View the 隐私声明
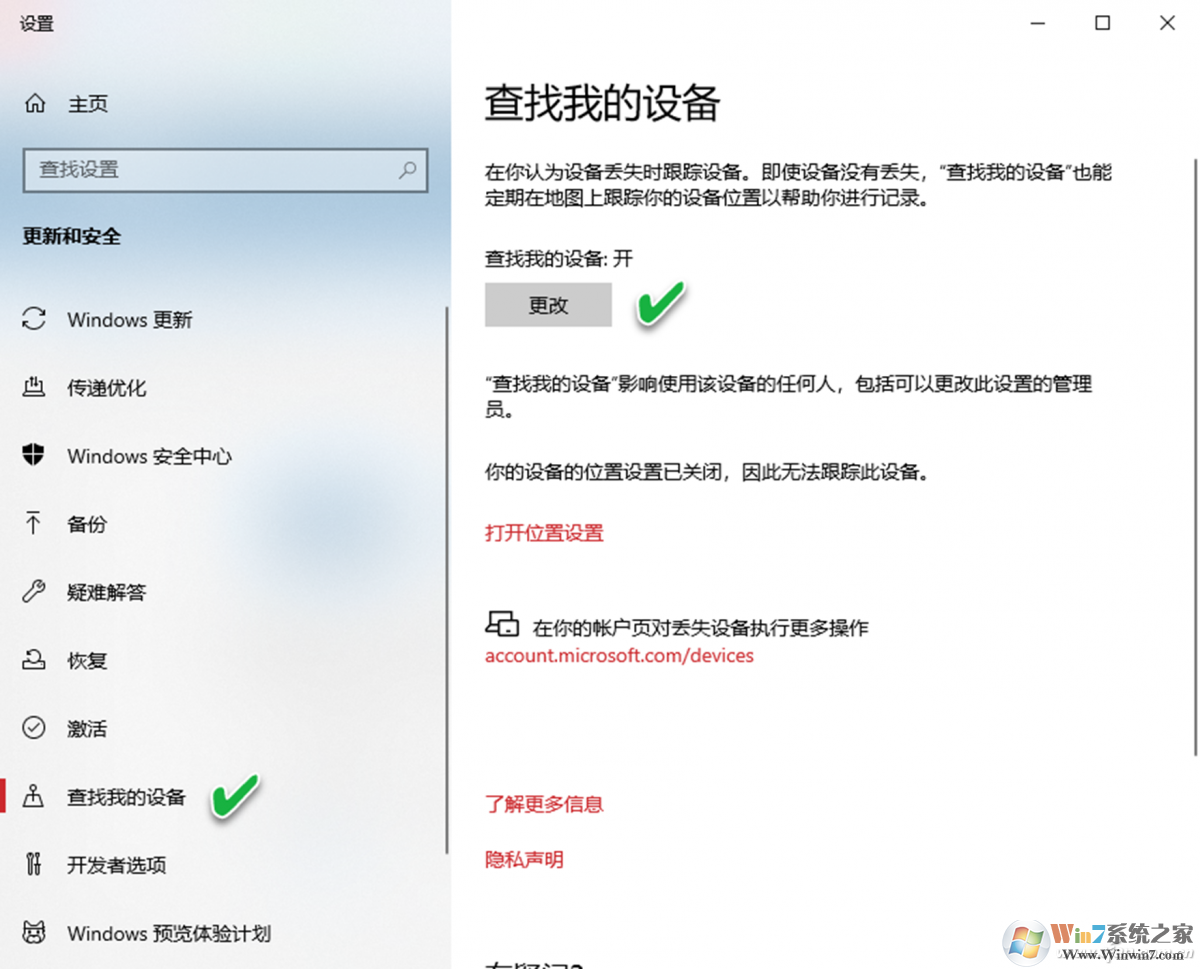The width and height of the screenshot is (1200, 969). (x=524, y=859)
